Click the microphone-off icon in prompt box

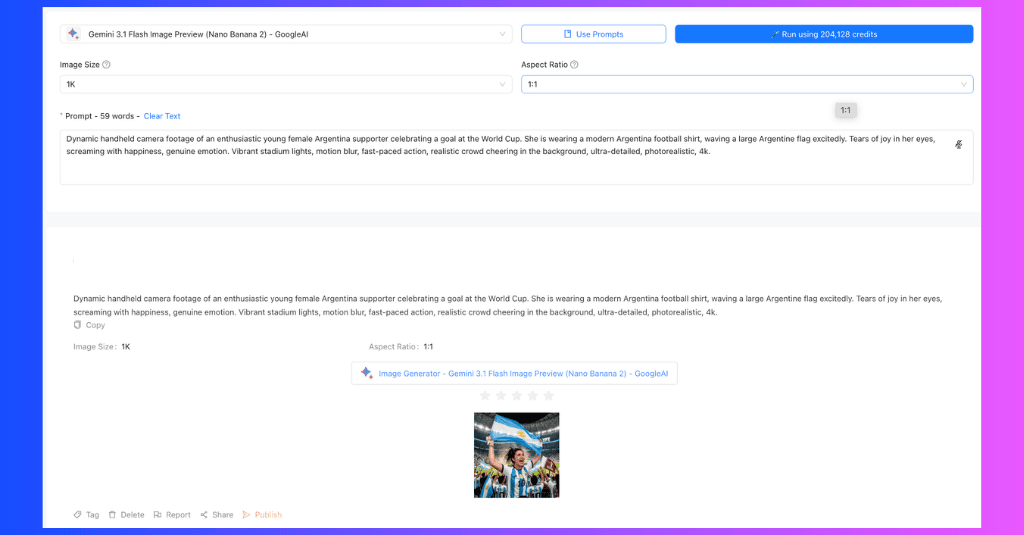point(958,144)
